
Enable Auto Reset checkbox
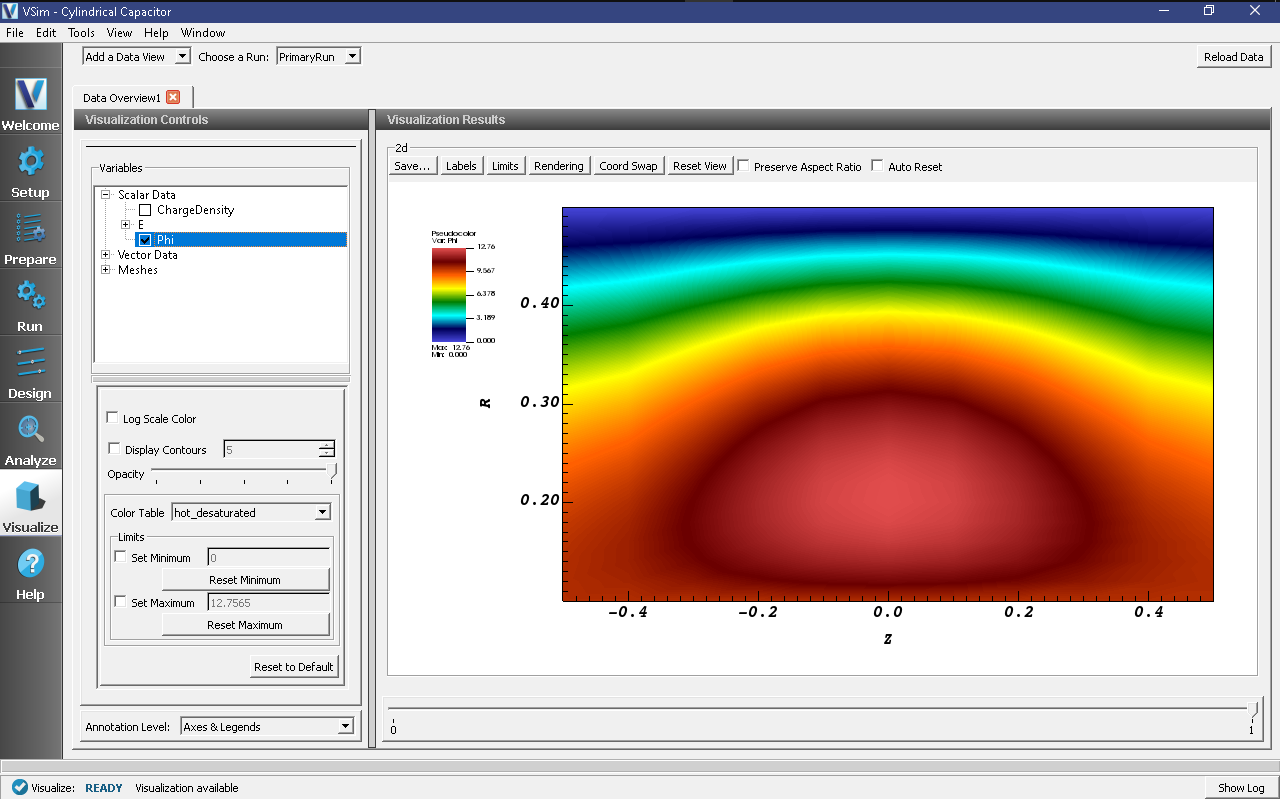pyautogui.click(x=878, y=166)
